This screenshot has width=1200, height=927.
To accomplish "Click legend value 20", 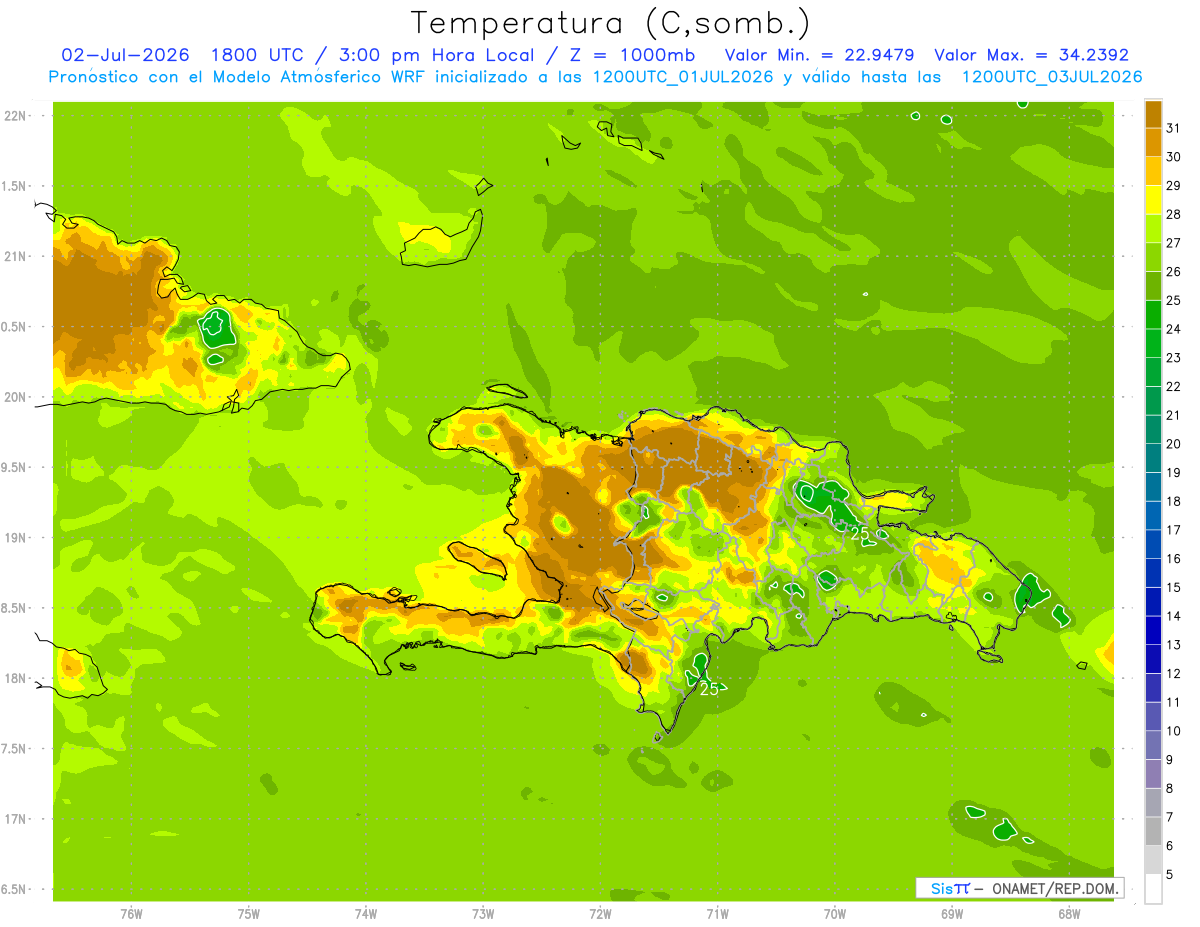I will pos(1174,444).
